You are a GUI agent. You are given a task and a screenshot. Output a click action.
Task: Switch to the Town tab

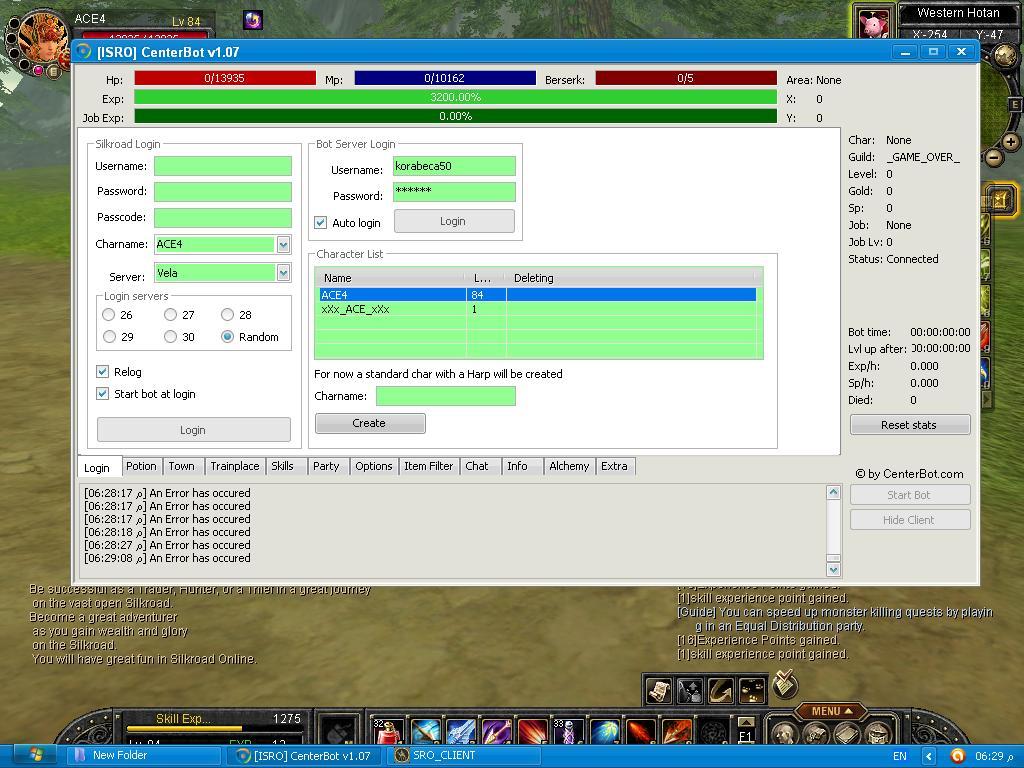tap(182, 466)
